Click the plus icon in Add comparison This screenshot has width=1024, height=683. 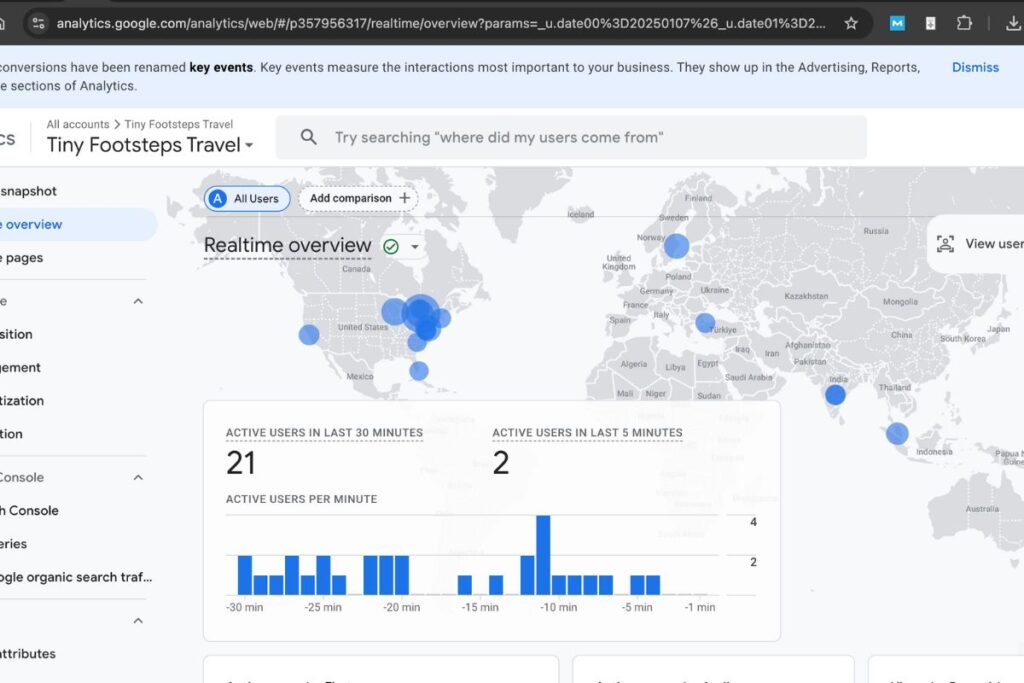pyautogui.click(x=405, y=198)
